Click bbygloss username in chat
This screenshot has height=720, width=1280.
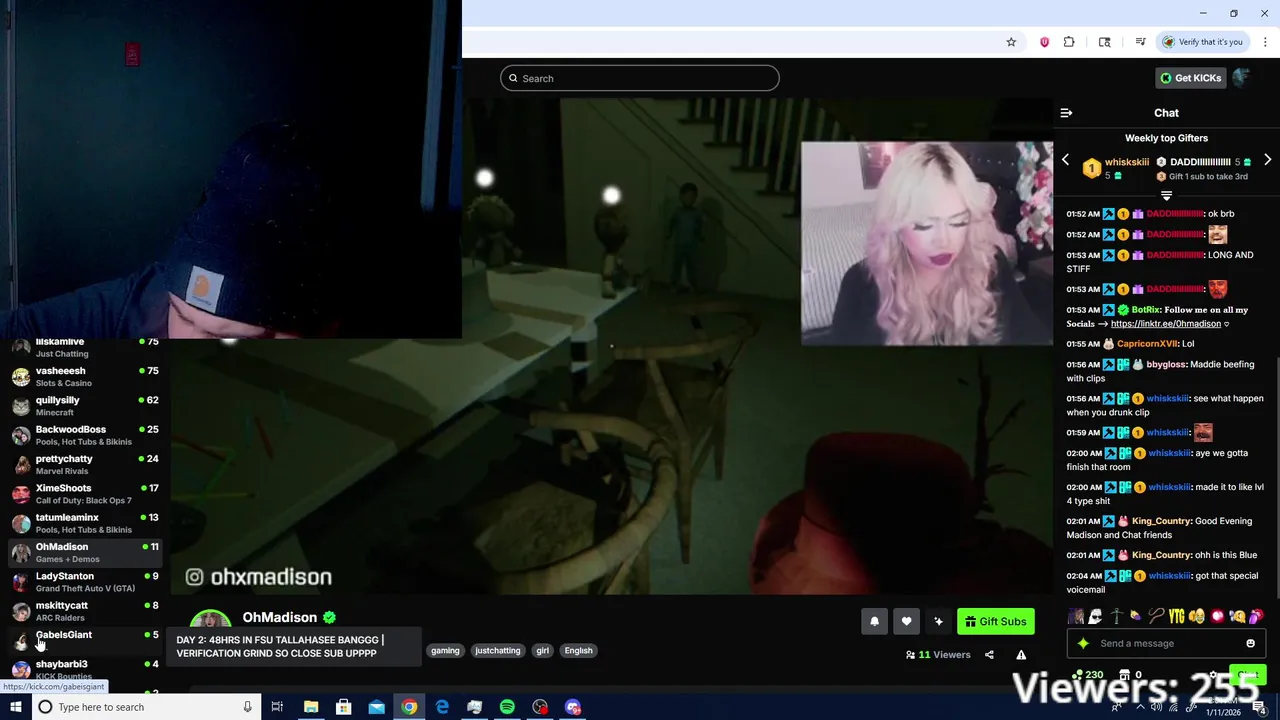click(1168, 365)
